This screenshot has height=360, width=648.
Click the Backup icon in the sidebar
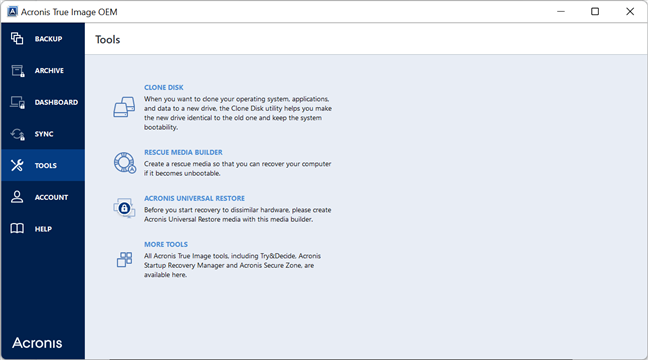(x=17, y=38)
